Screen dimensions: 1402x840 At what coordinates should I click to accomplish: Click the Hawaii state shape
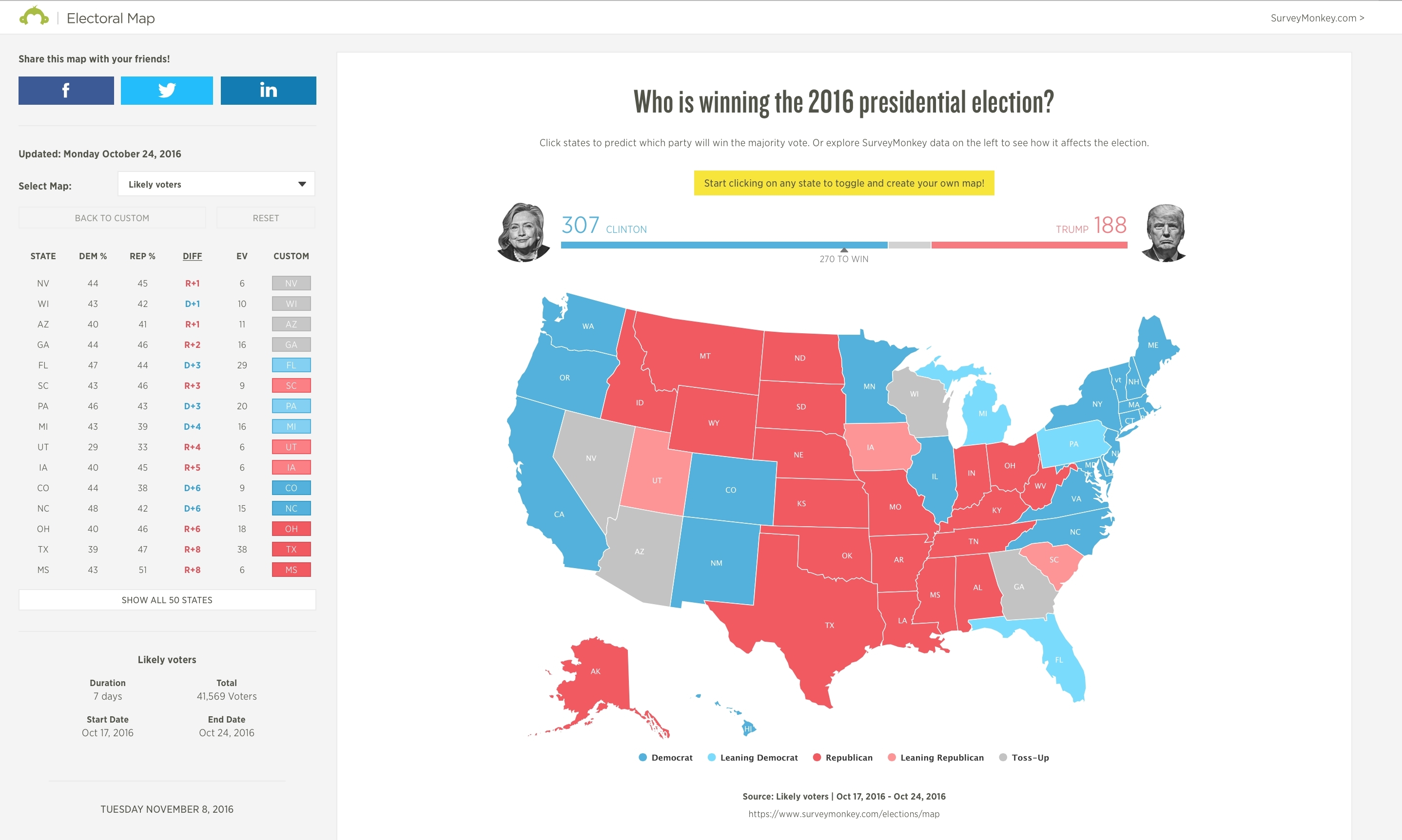pyautogui.click(x=748, y=728)
